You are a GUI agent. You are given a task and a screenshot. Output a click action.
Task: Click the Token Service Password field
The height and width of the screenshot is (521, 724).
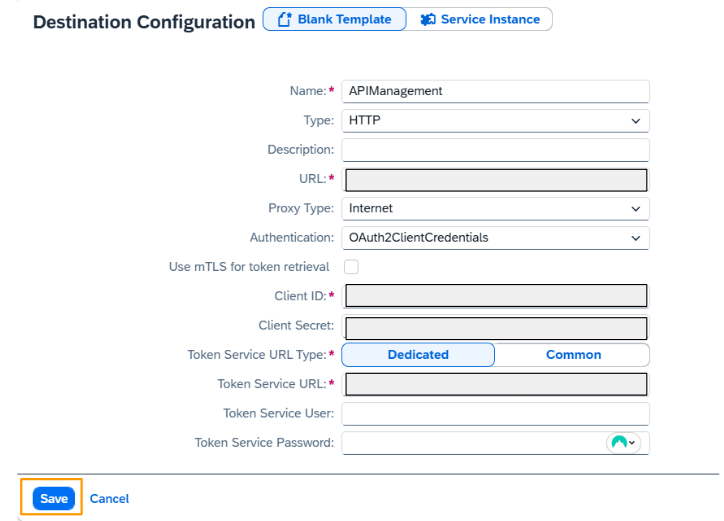point(495,443)
